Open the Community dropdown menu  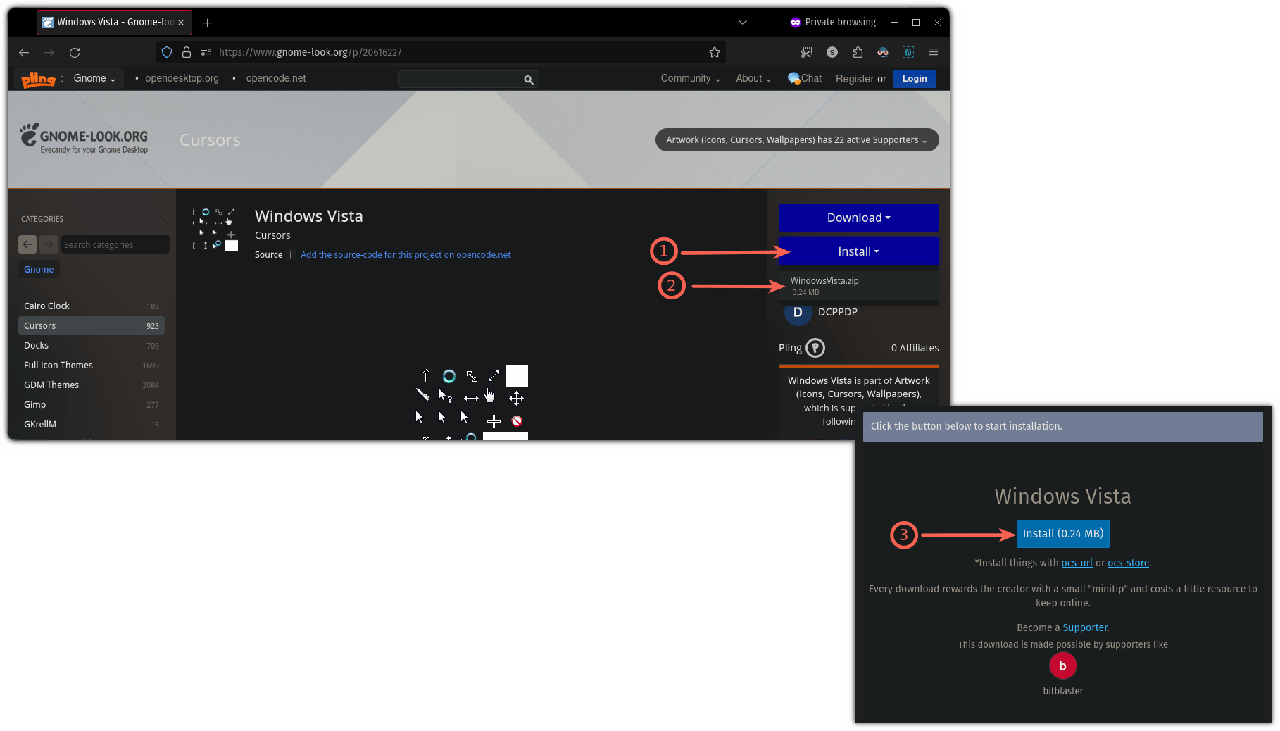pos(688,78)
